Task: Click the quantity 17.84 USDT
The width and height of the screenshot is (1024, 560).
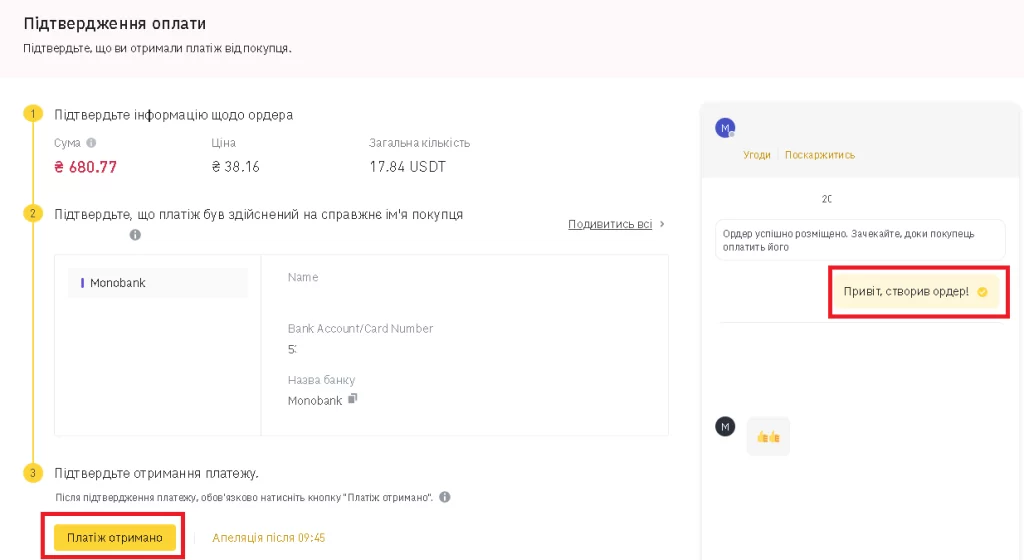Action: [408, 167]
